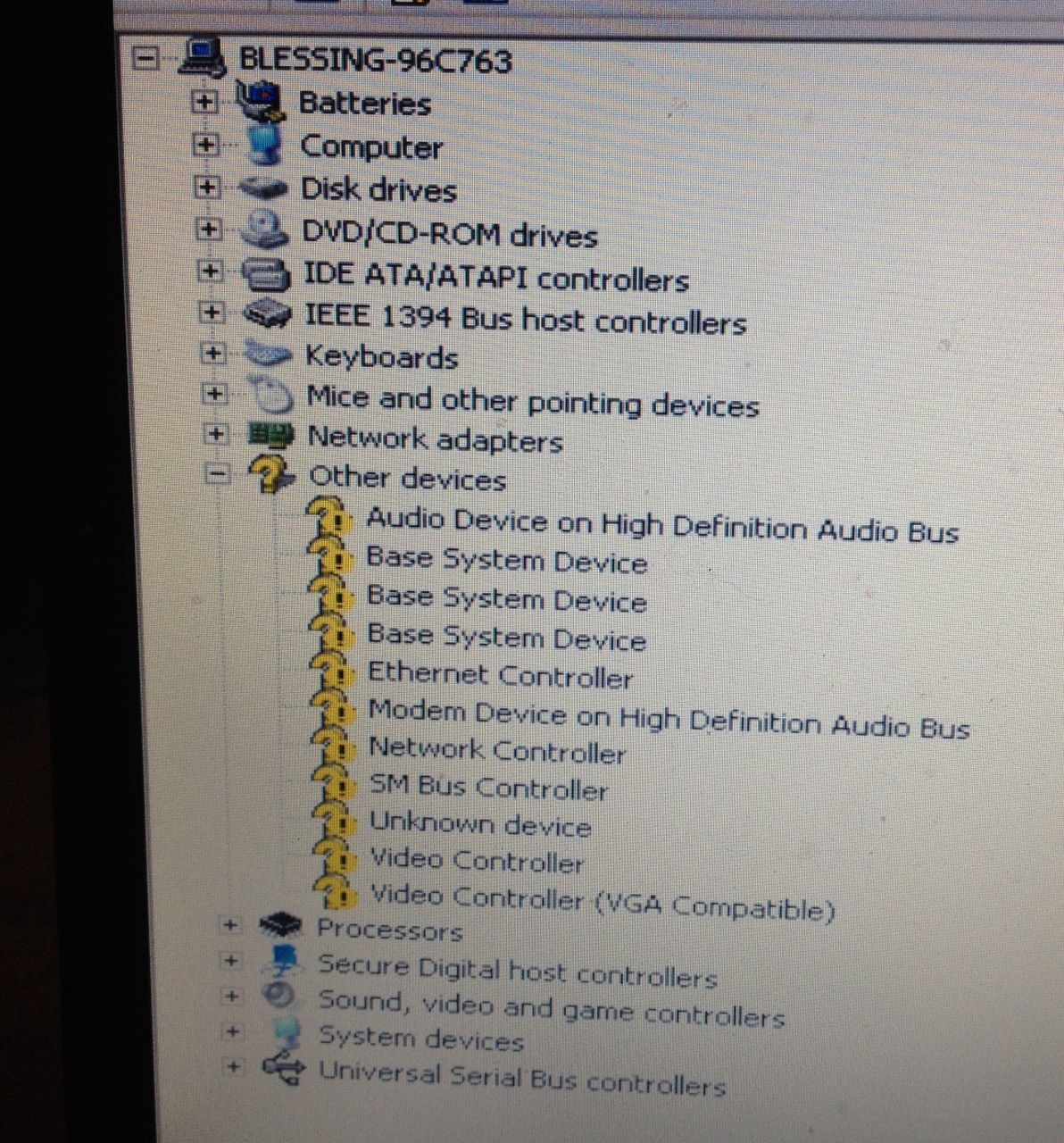Click the mouse icon for pointing devices

pos(270,394)
